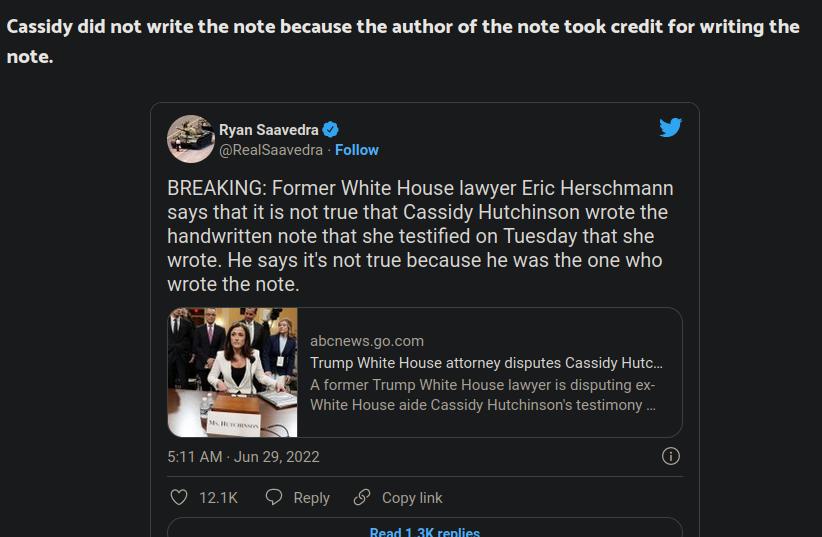
Task: Open the Twitter bird logo link
Action: (670, 127)
